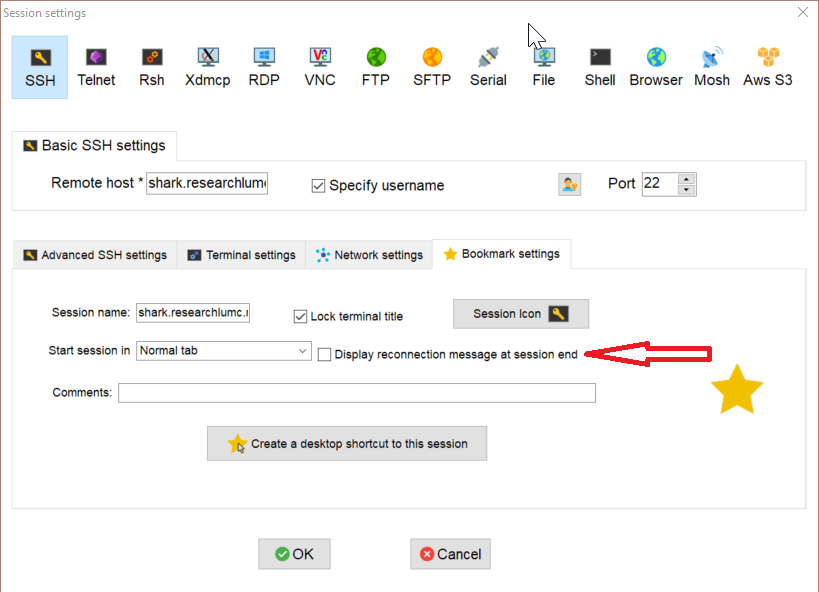Select the Mosh session icon

[x=712, y=67]
